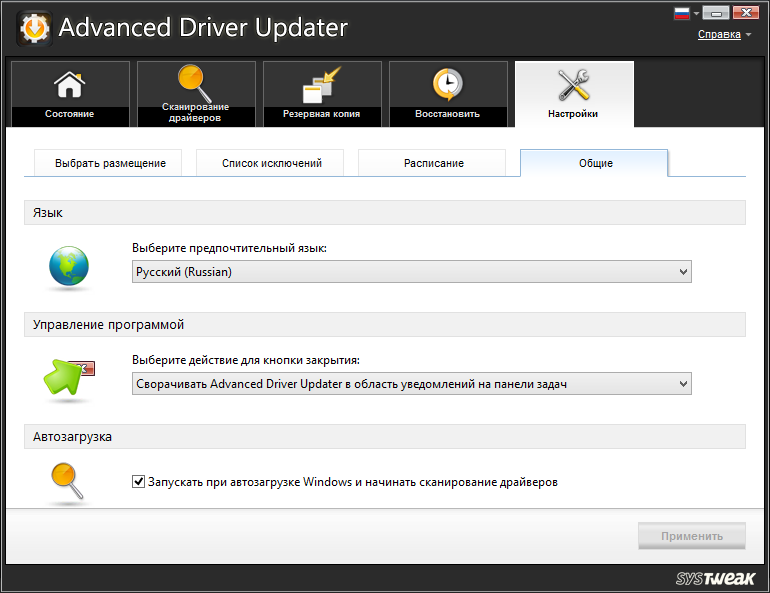The width and height of the screenshot is (770, 593).
Task: Open Сканирование драйверов magnifier icon
Action: (x=195, y=82)
